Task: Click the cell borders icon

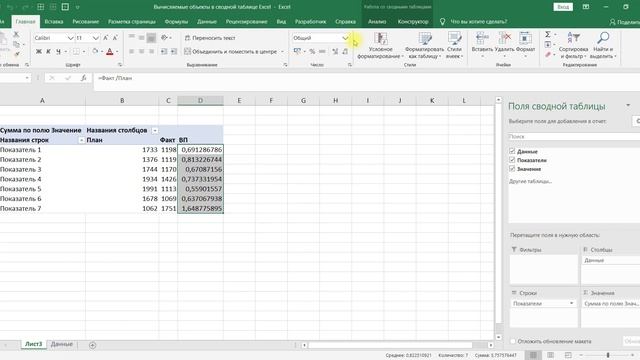Action: pos(76,51)
